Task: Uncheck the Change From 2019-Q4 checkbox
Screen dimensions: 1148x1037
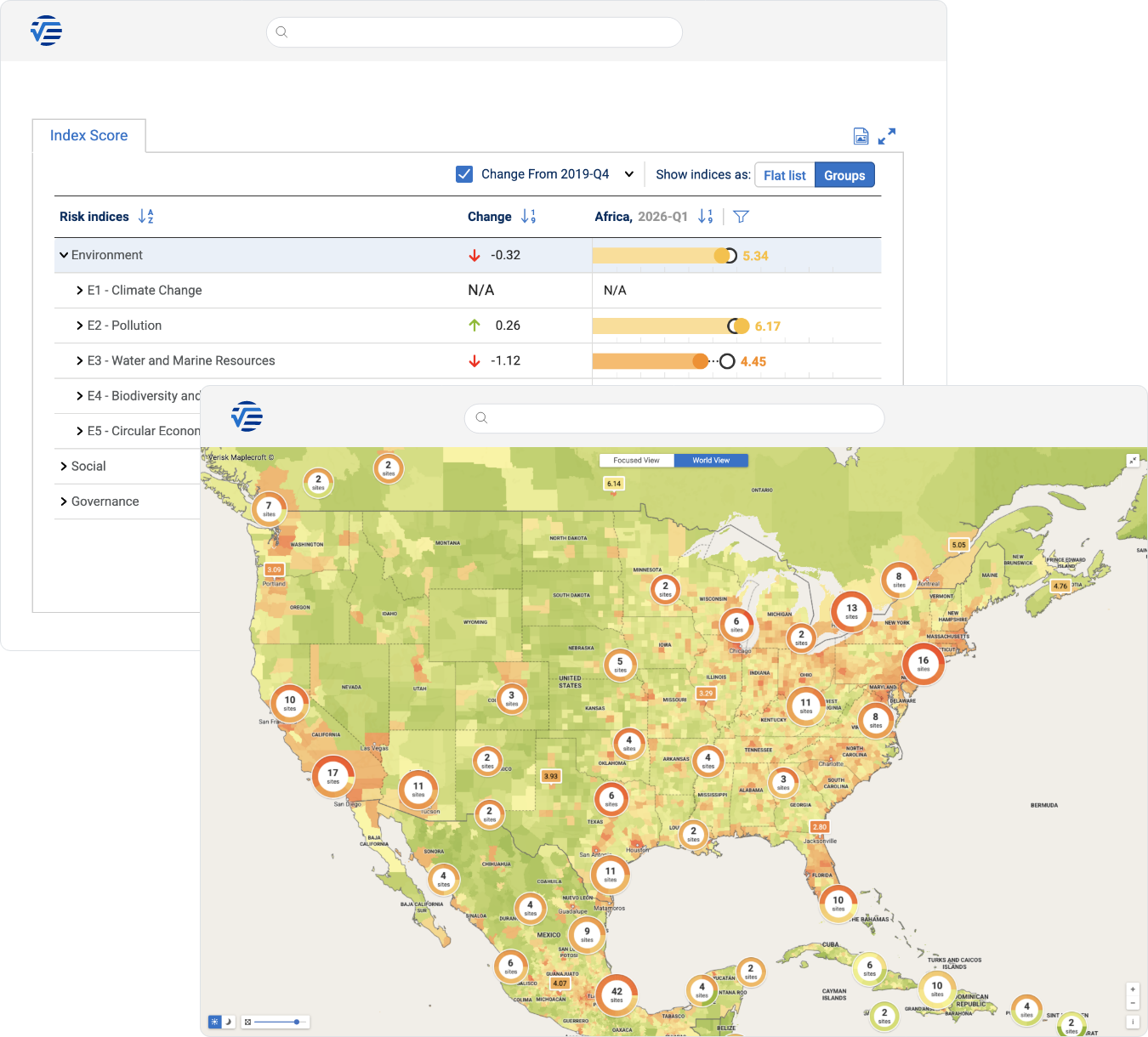Action: click(464, 174)
